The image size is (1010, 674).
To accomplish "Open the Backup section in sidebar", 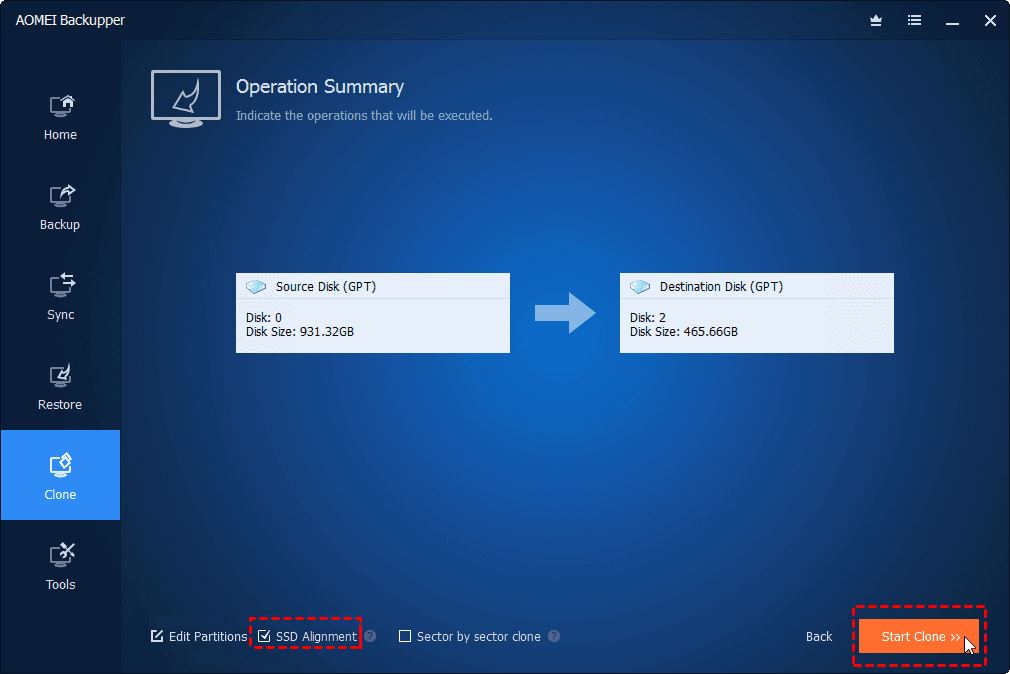I will point(60,206).
